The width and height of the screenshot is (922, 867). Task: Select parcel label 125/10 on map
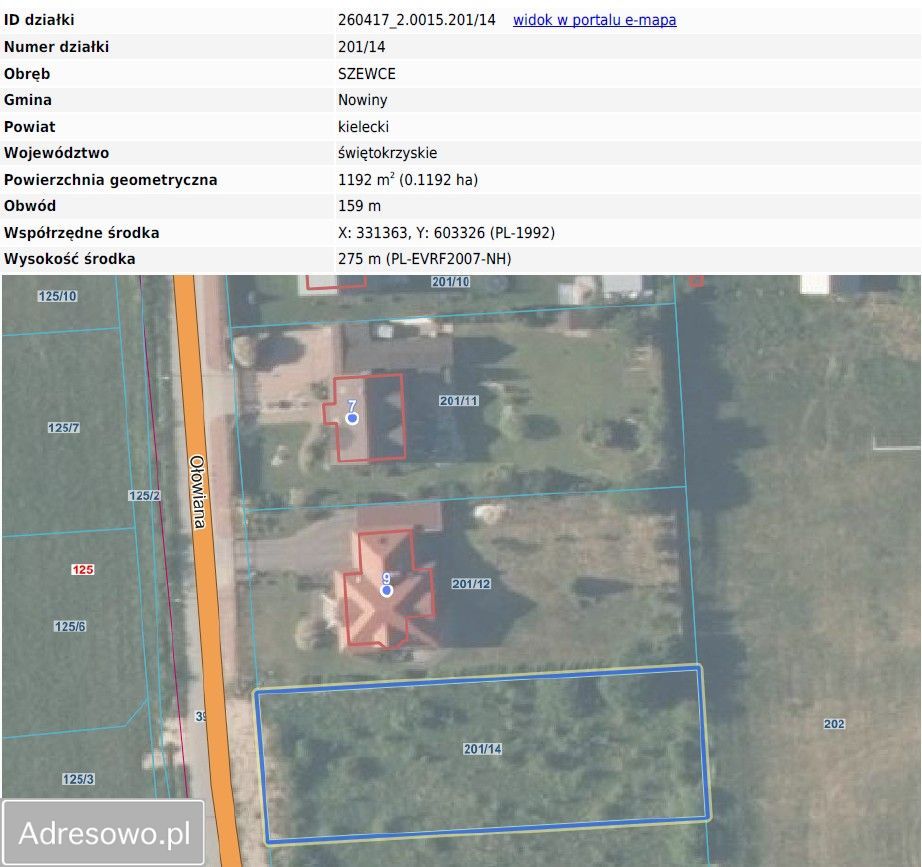click(57, 296)
